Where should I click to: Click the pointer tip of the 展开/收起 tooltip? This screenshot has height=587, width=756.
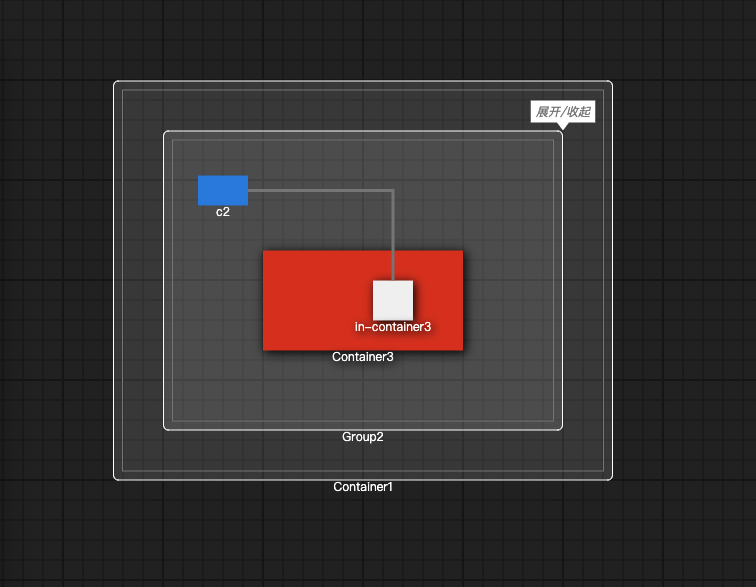(x=563, y=128)
